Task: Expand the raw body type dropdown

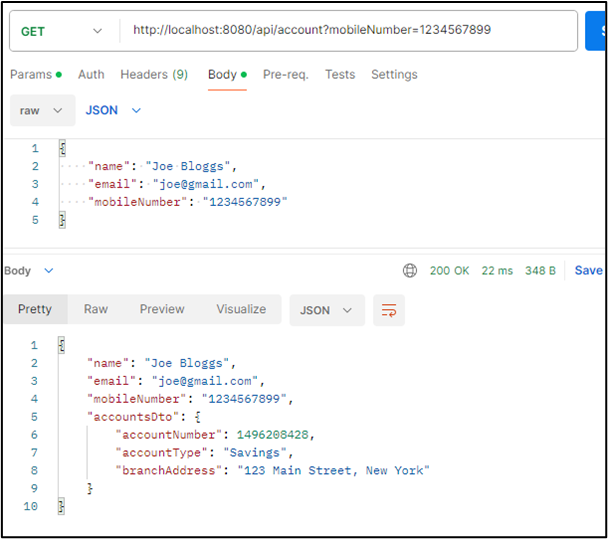Action: coord(42,110)
